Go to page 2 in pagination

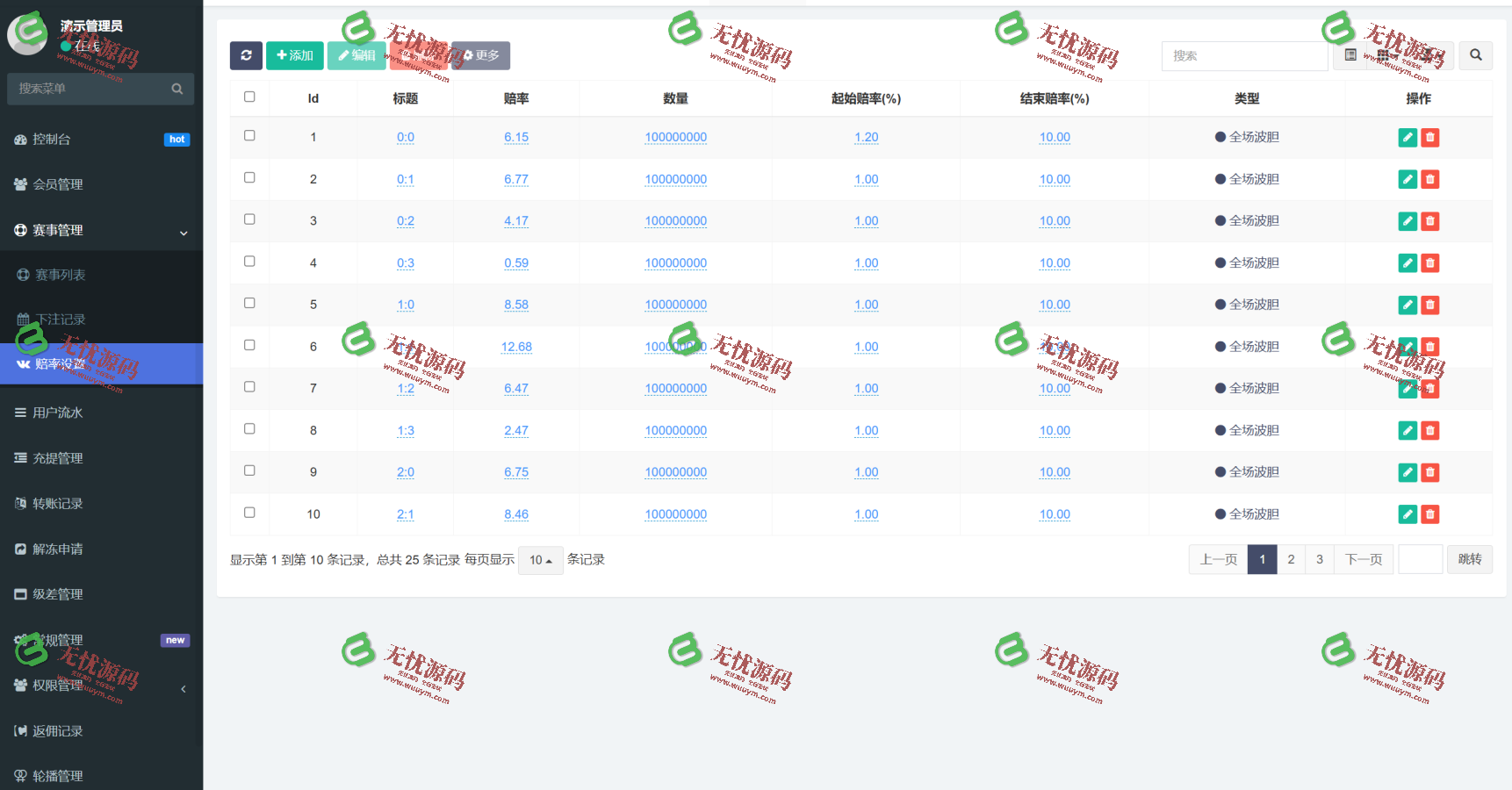click(1291, 559)
